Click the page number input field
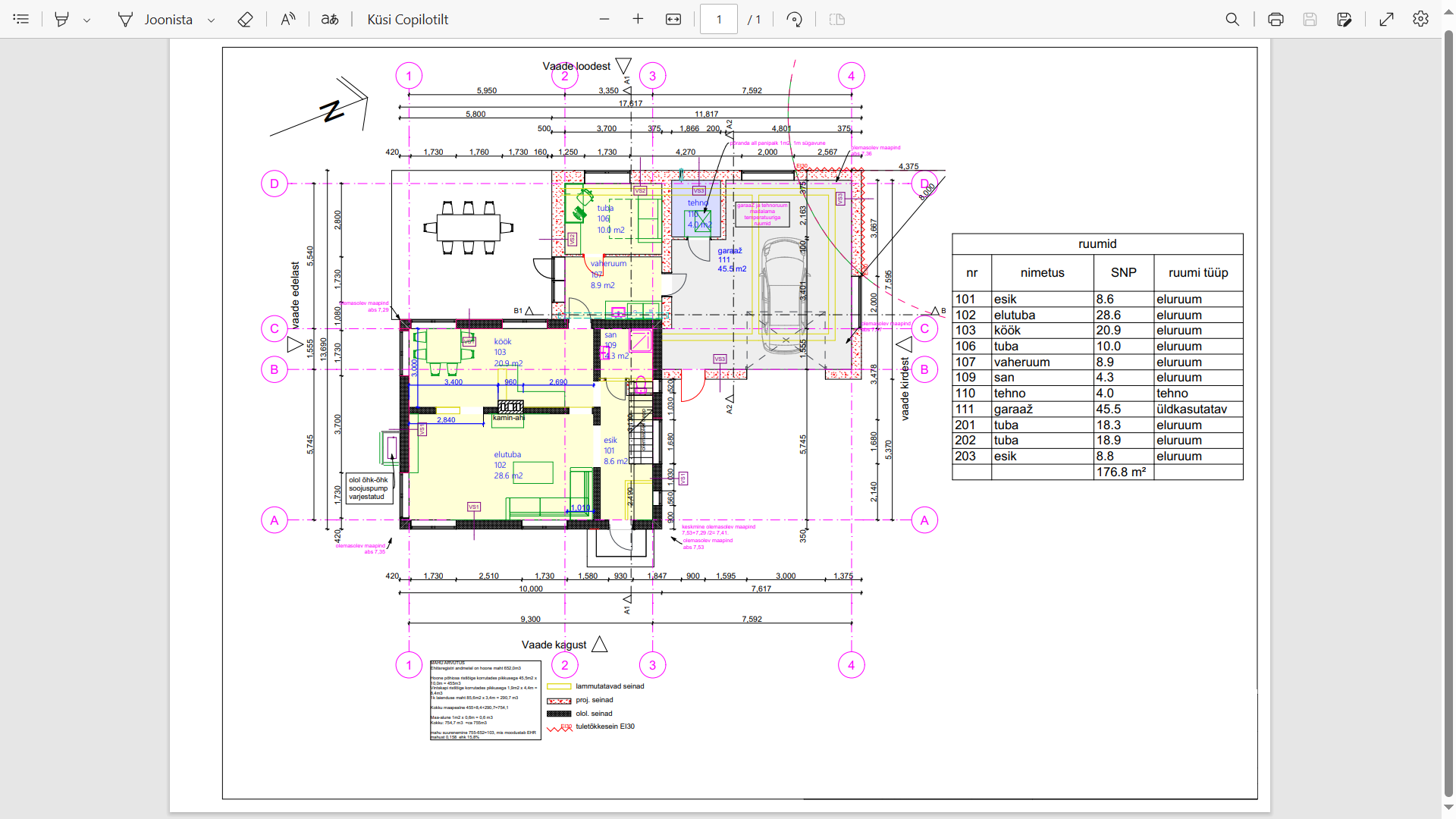Viewport: 1456px width, 819px height. click(718, 19)
